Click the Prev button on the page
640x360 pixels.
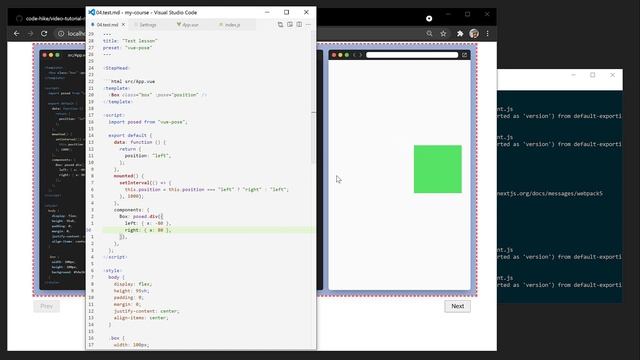coord(47,306)
